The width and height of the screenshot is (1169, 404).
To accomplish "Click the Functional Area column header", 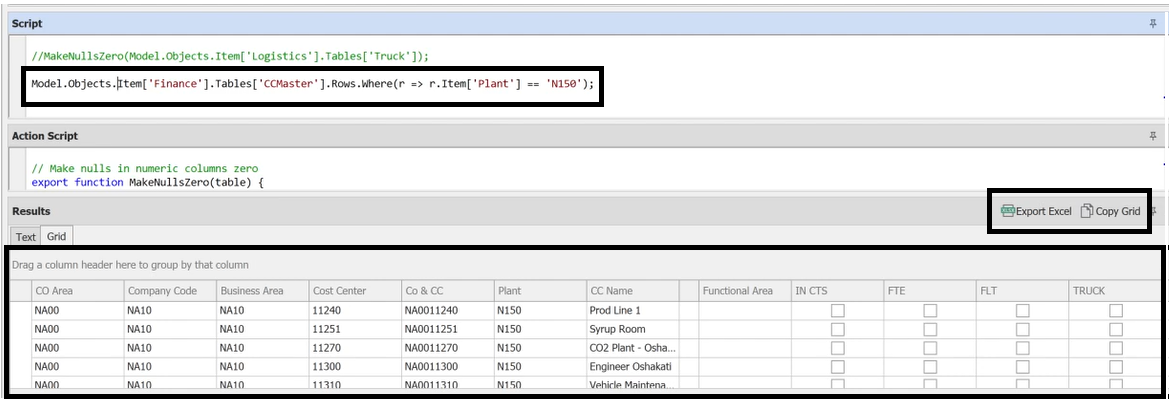I will (737, 291).
